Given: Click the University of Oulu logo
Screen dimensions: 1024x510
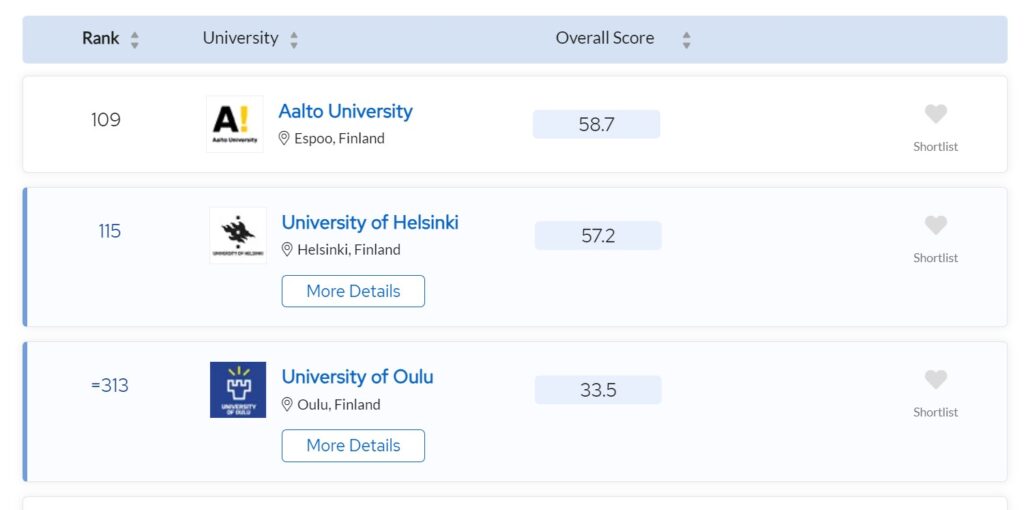Looking at the screenshot, I should [238, 390].
